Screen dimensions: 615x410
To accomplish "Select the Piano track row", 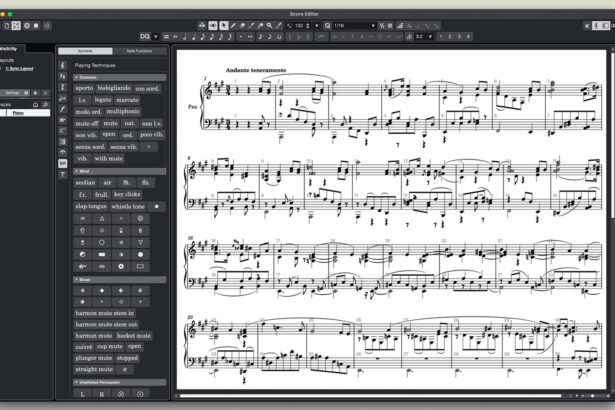I will [25, 113].
